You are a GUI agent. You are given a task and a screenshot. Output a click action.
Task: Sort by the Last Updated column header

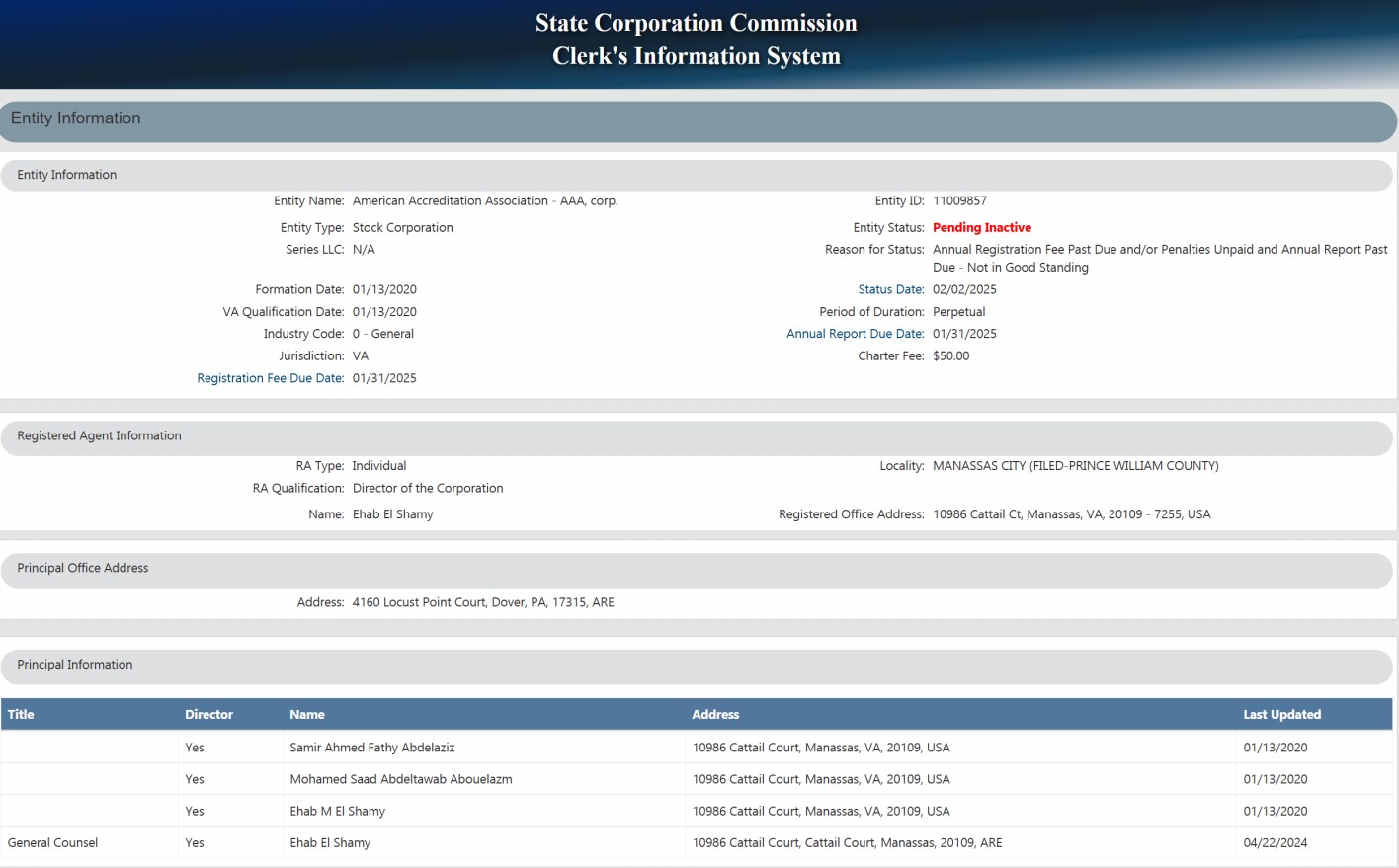click(1281, 714)
